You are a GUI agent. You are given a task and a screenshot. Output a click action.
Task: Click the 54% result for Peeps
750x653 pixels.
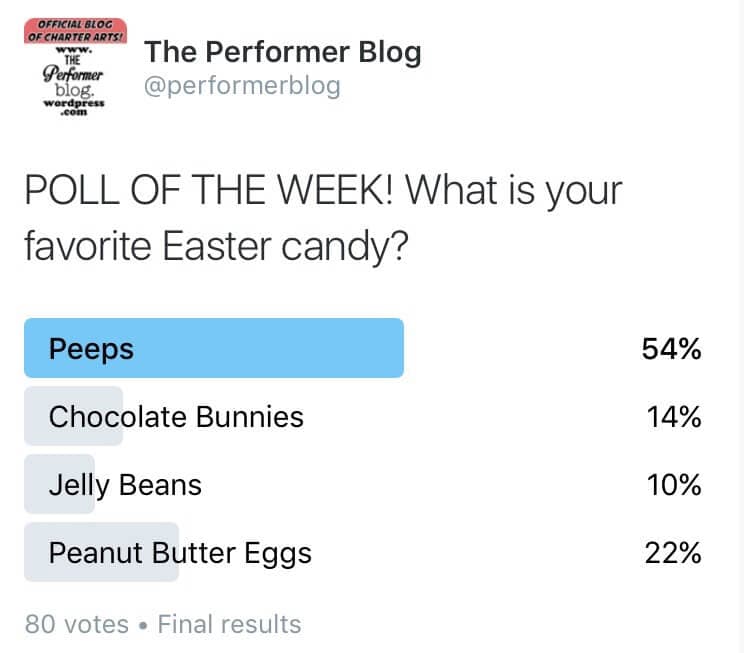(x=672, y=349)
